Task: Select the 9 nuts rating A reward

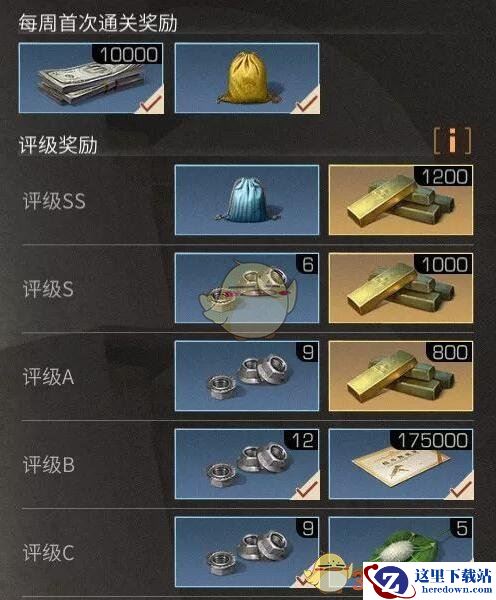Action: [x=247, y=376]
